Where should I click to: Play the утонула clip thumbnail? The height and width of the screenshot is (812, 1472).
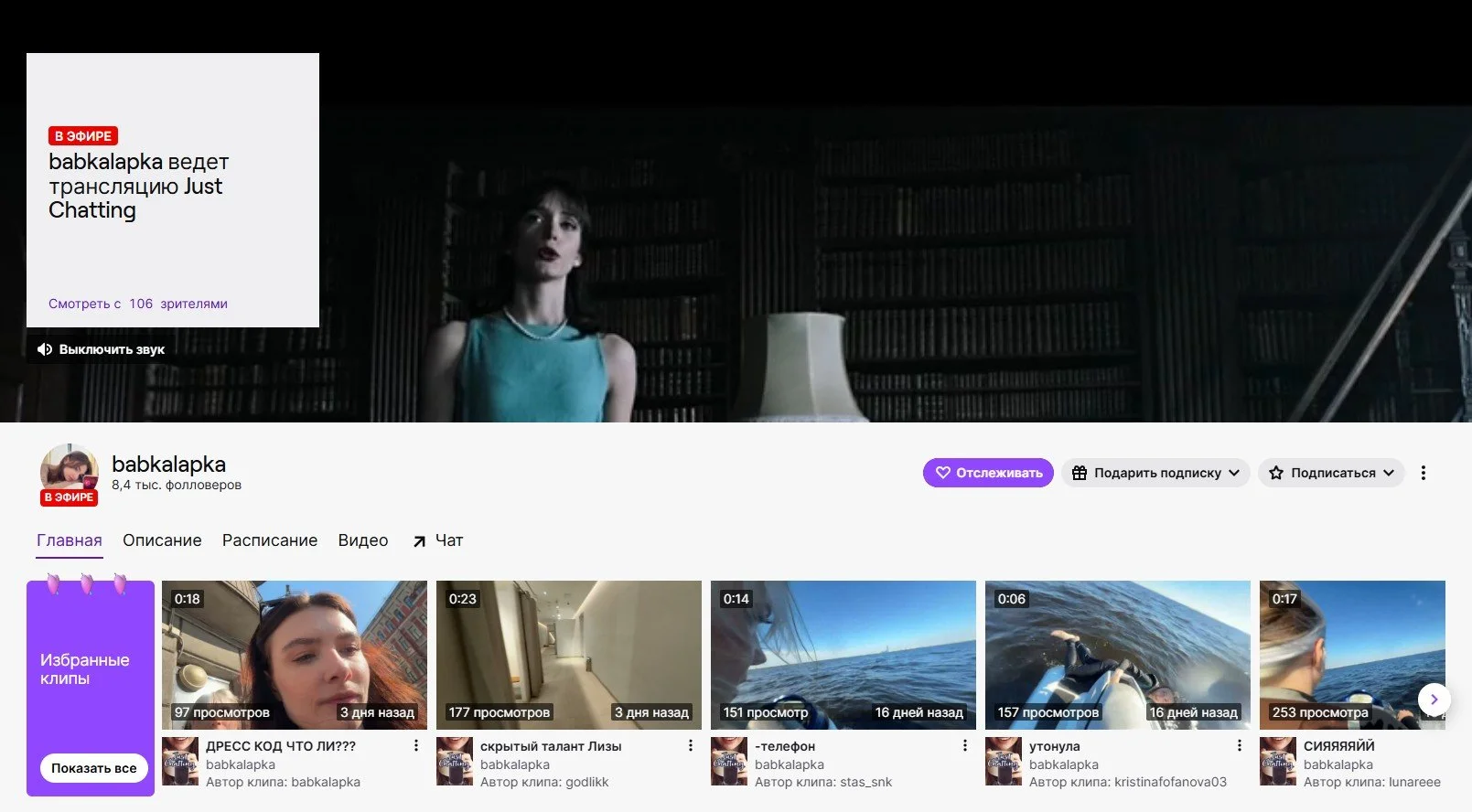pos(1118,655)
